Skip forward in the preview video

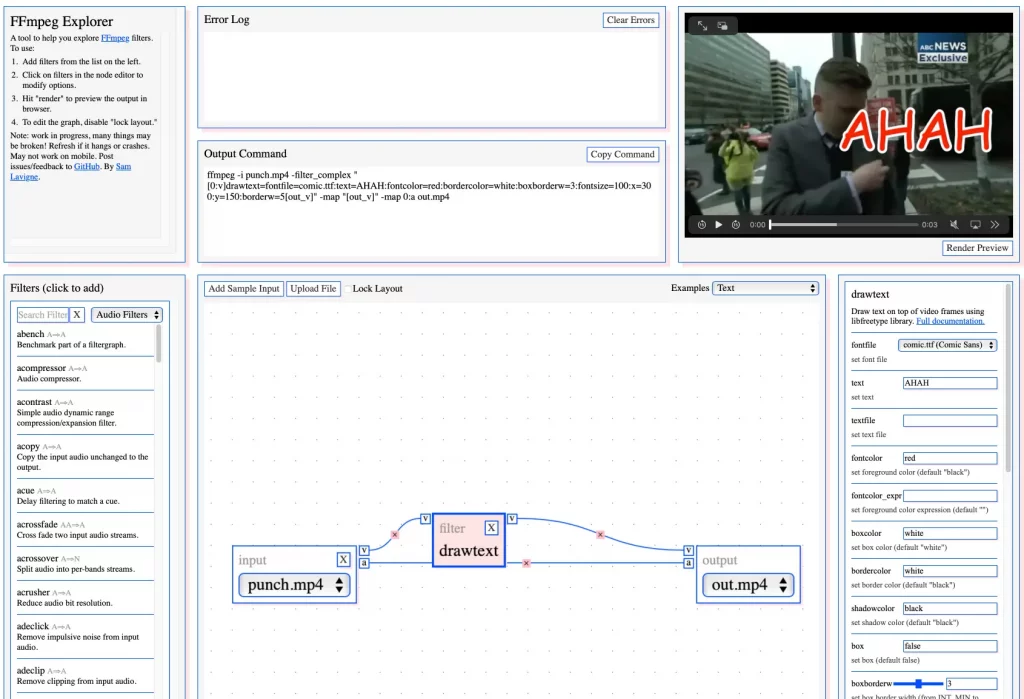[x=736, y=225]
